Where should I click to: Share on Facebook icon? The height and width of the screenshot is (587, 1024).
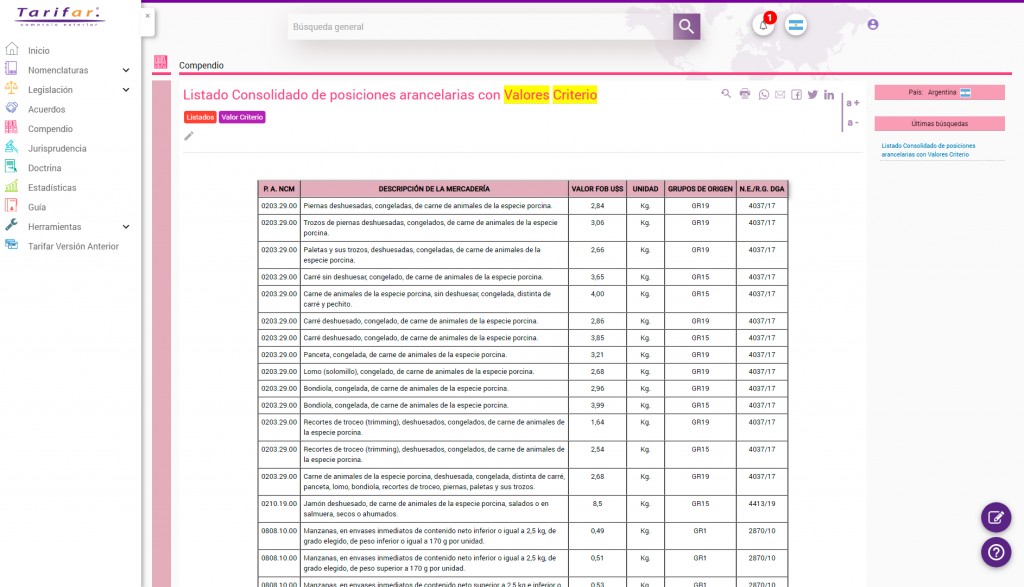(x=797, y=95)
